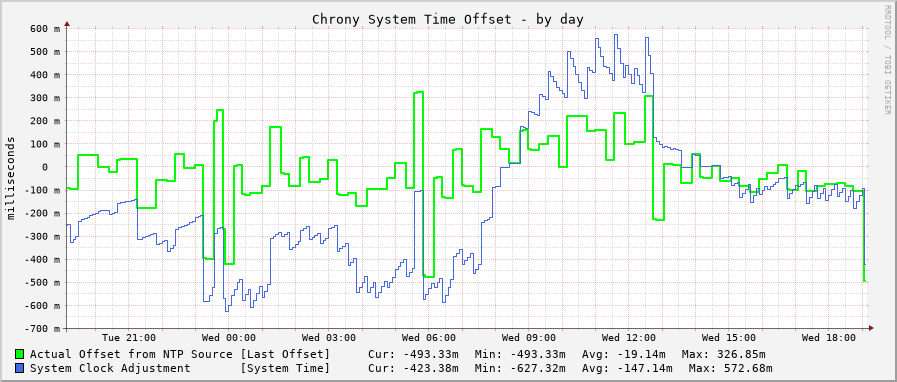Select the 'Cur: -423.38m' value
The image size is (897, 382).
click(413, 368)
